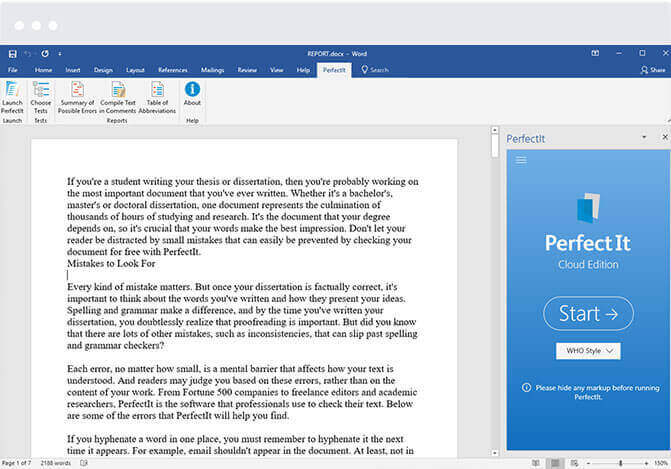
Task: Click the zoom in plus button
Action: click(x=646, y=463)
